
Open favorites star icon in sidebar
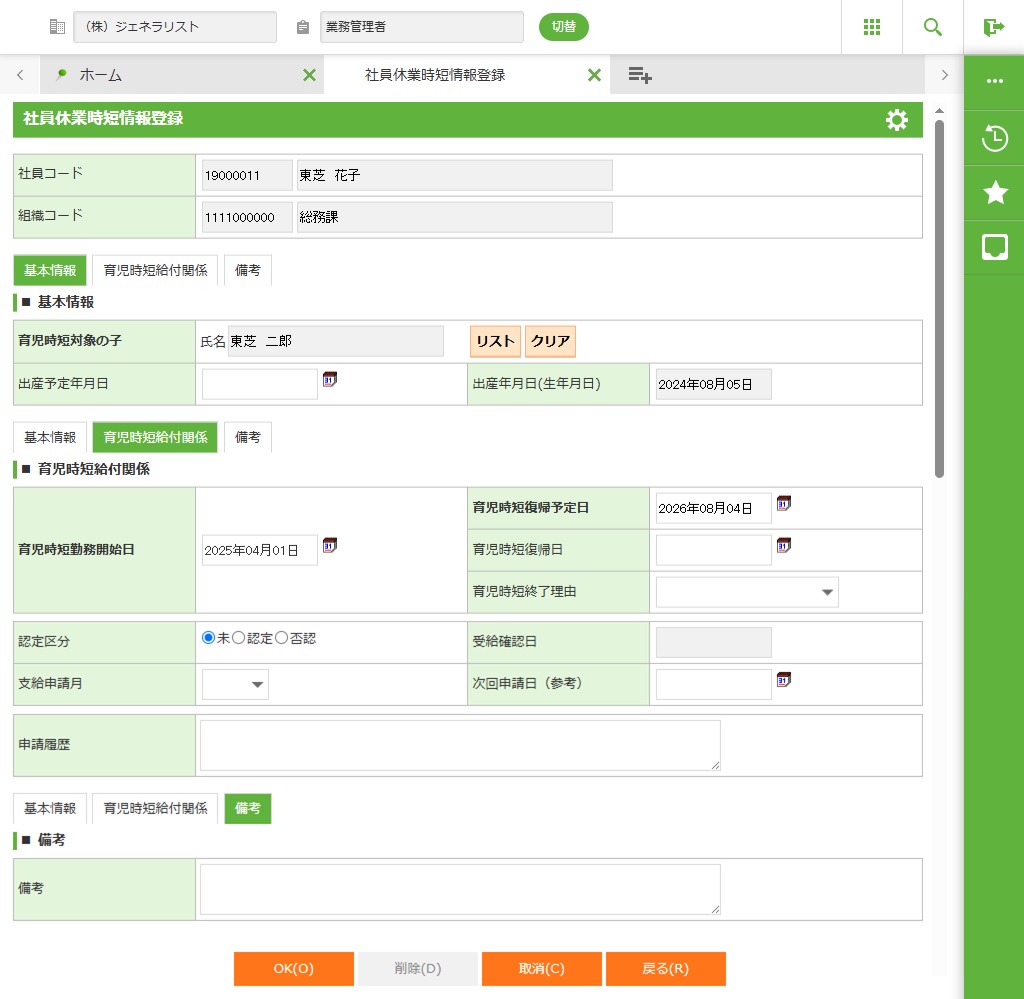[x=995, y=193]
